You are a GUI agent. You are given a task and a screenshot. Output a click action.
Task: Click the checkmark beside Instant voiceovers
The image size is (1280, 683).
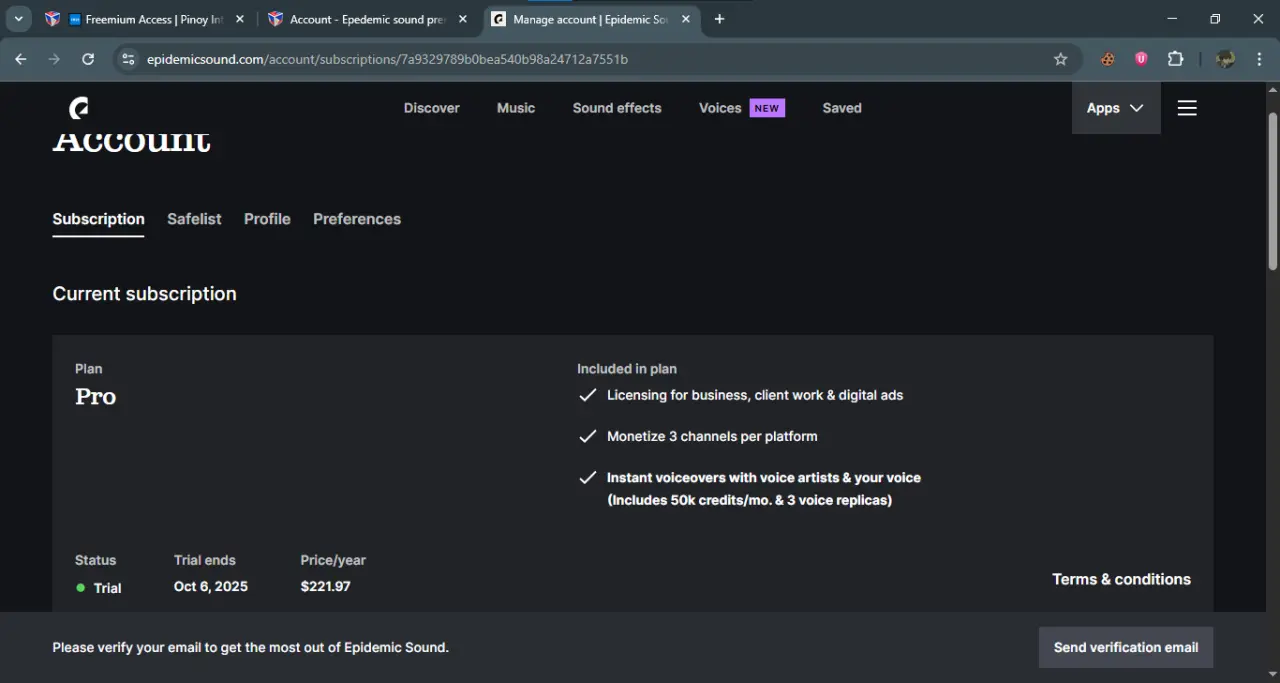click(588, 477)
